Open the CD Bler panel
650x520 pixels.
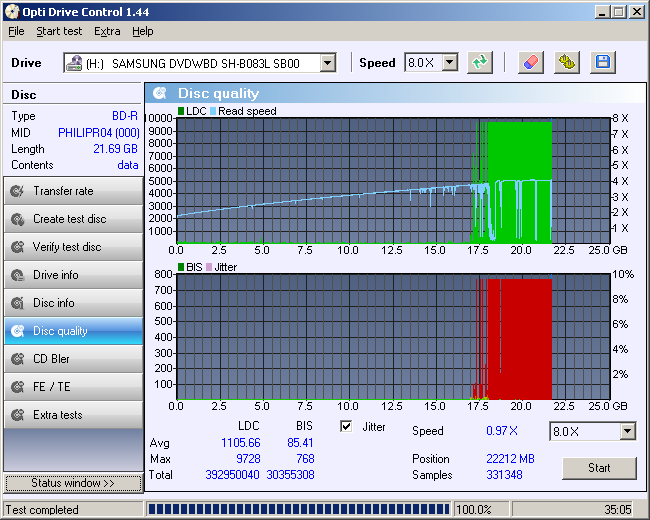[x=73, y=359]
